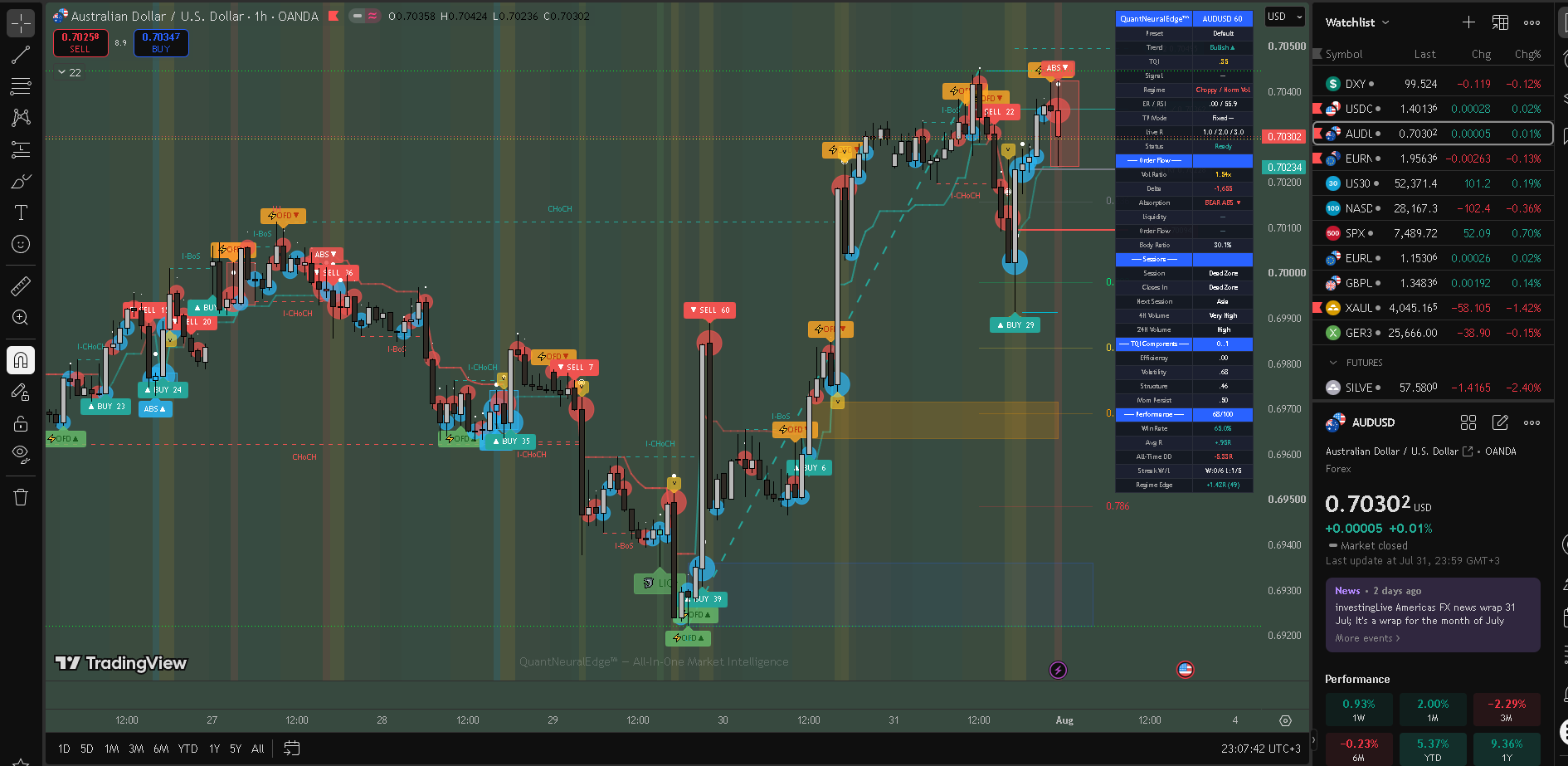Click the 1W performance tile
Image resolution: width=1568 pixels, height=766 pixels.
pos(1358,710)
